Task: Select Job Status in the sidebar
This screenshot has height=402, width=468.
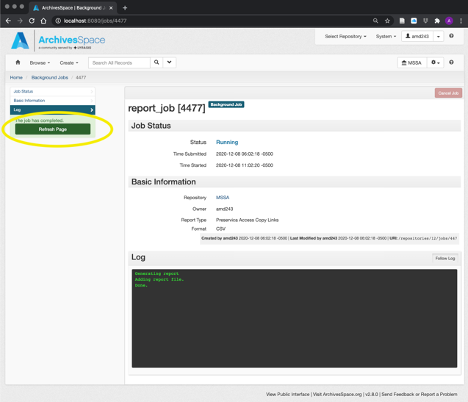Action: [x=53, y=91]
